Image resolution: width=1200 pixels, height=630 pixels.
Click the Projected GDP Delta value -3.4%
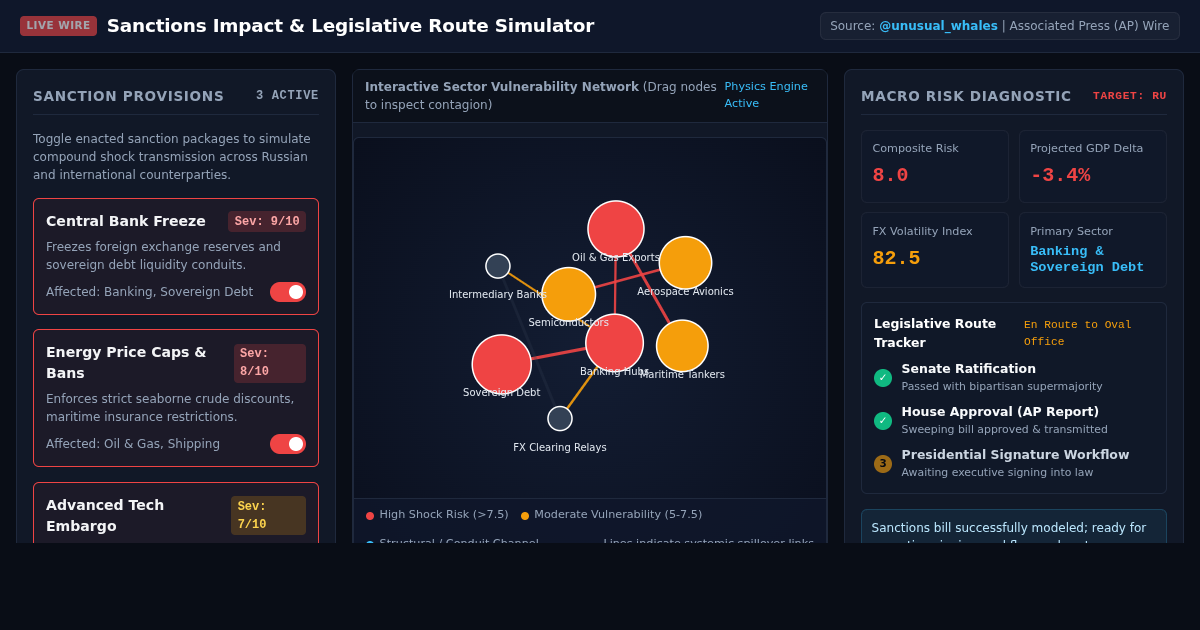tap(1060, 176)
